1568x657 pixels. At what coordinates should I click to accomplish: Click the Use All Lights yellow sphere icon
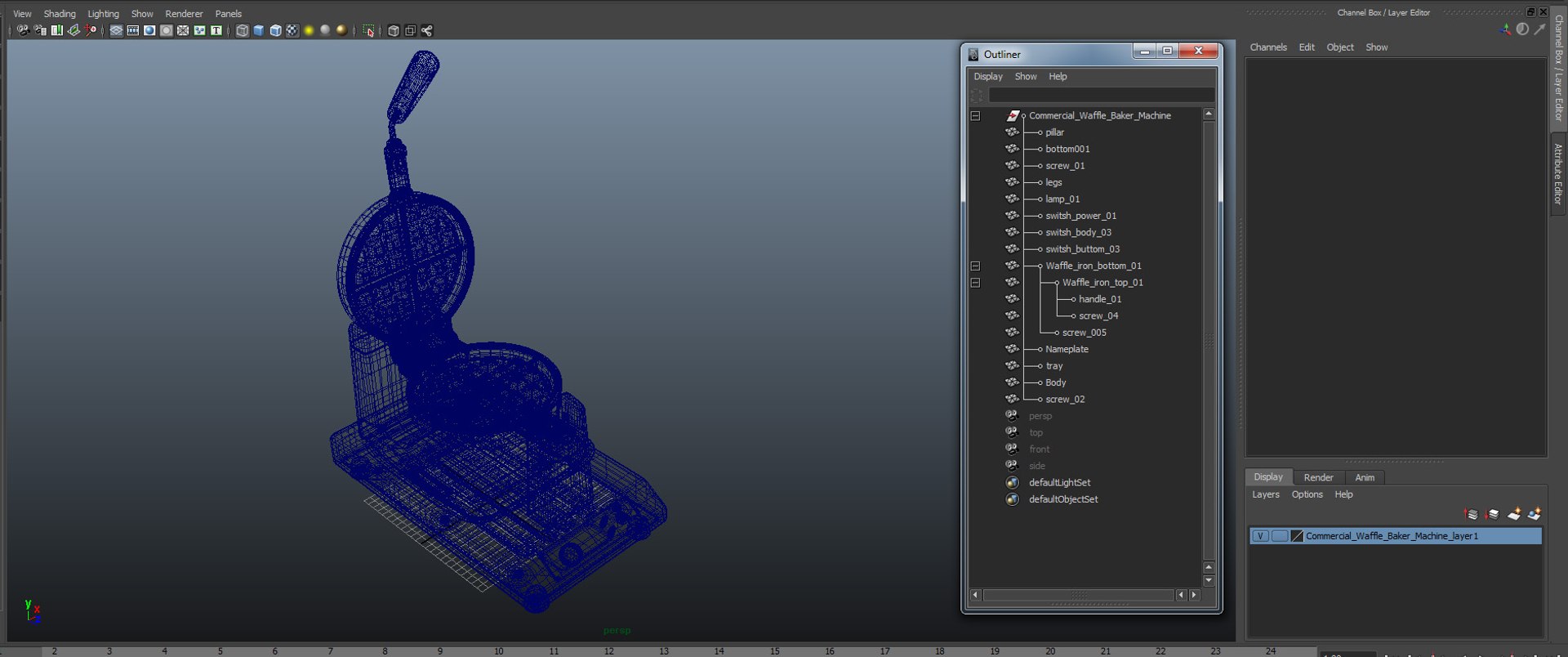click(x=309, y=30)
